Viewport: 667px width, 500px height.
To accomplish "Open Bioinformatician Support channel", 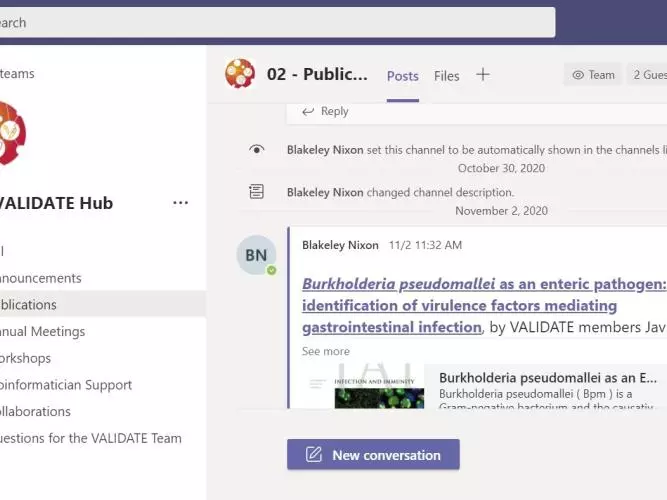I will tap(66, 385).
